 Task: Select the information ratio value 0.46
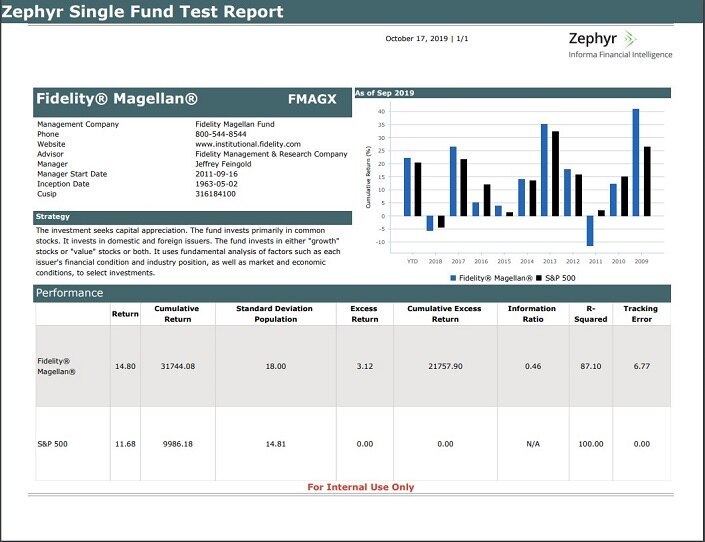pyautogui.click(x=533, y=366)
